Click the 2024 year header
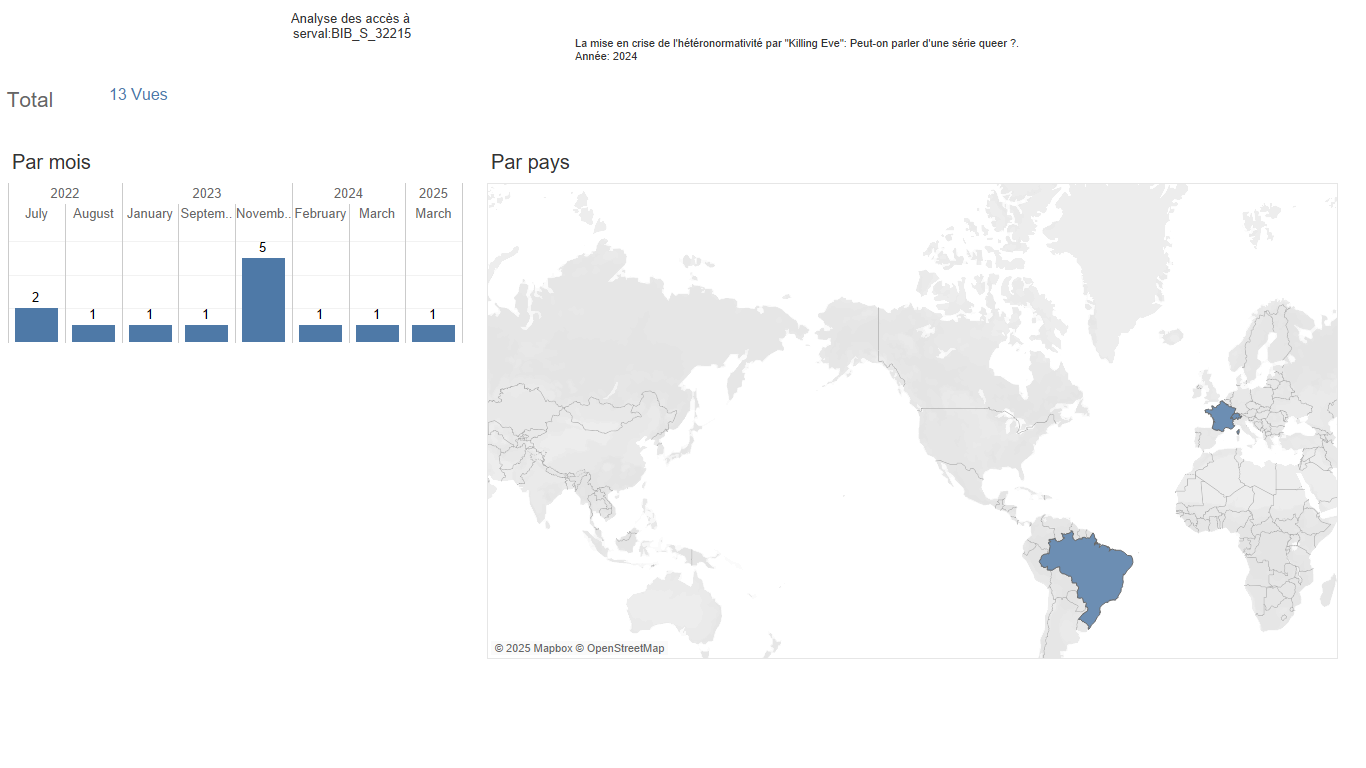1366x768 pixels. [348, 193]
